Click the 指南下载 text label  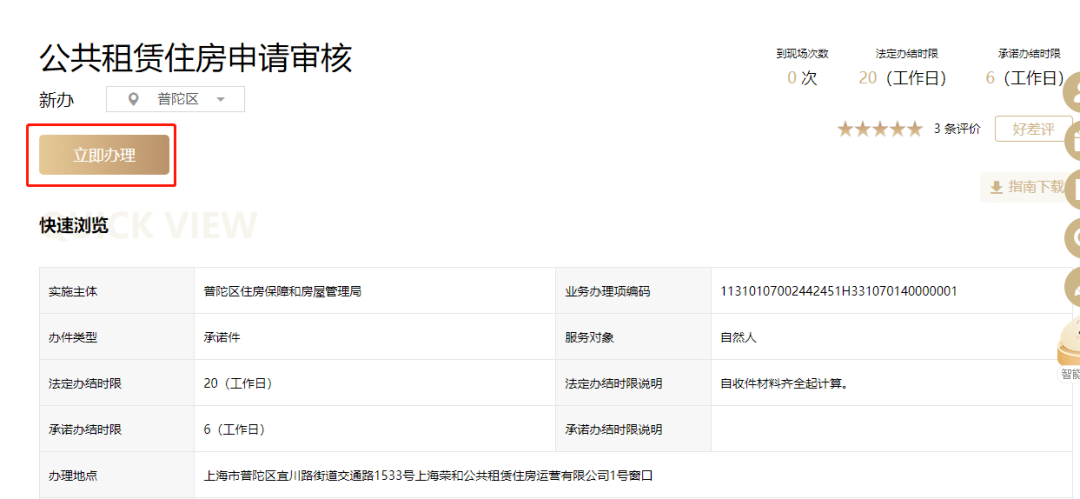coord(1037,187)
